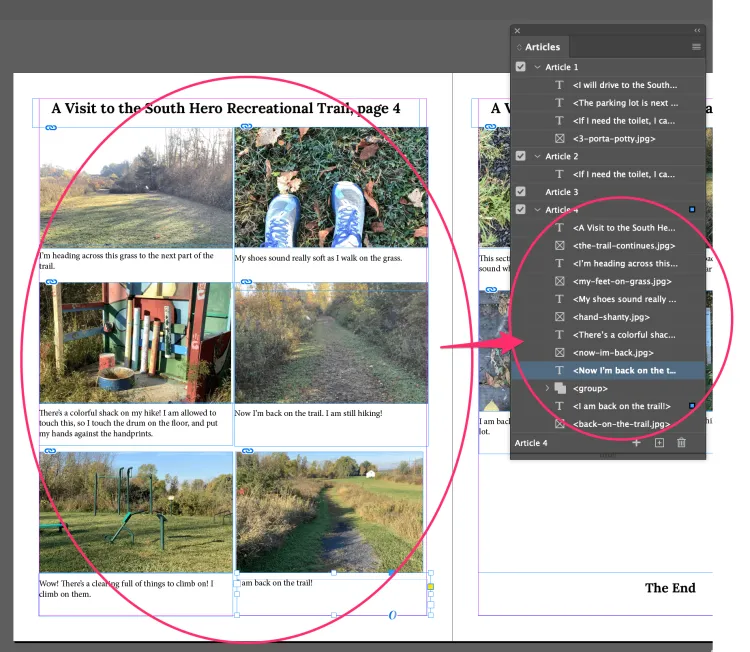The height and width of the screenshot is (652, 750).
Task: Collapse the Article 1 tree
Action: (537, 67)
